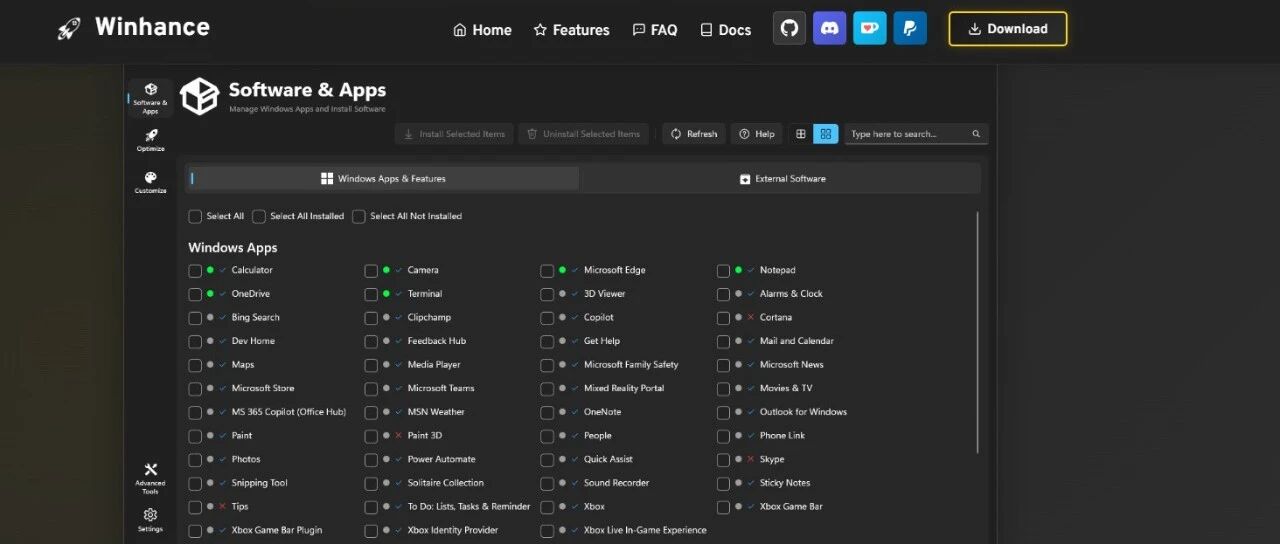Click the Download button

coord(1008,29)
